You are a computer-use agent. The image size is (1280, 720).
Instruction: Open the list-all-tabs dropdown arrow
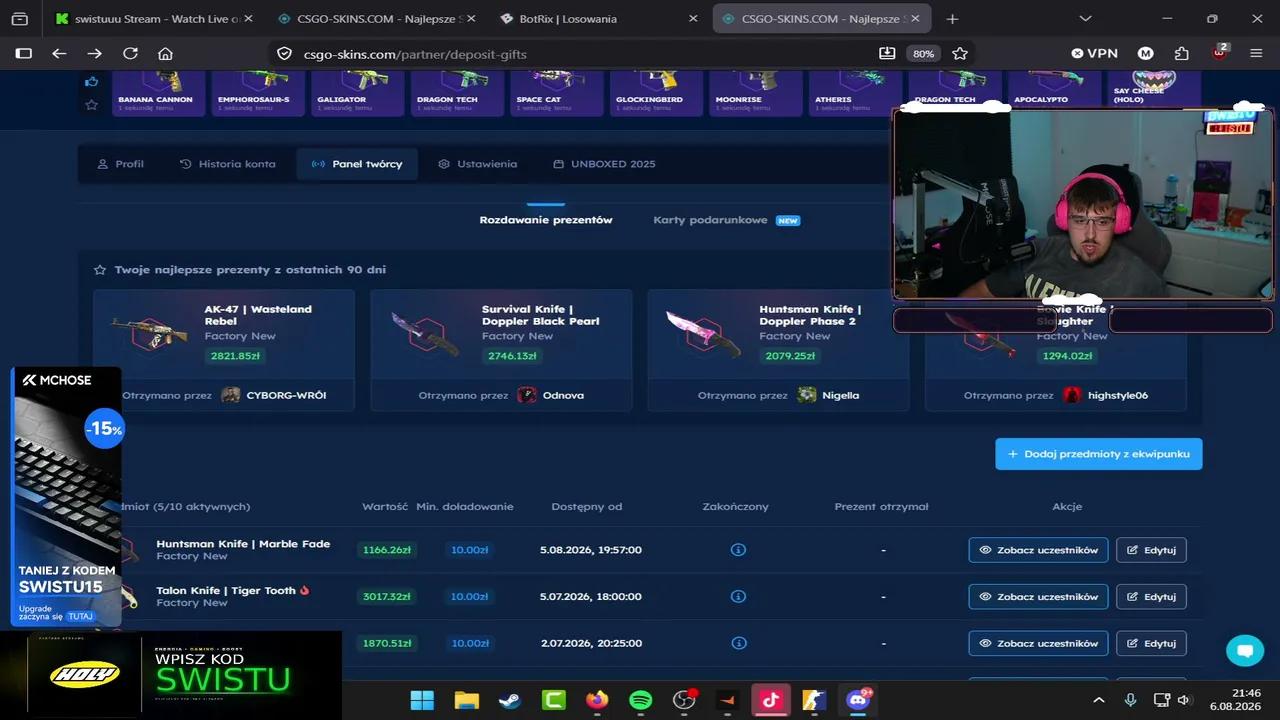point(1085,18)
